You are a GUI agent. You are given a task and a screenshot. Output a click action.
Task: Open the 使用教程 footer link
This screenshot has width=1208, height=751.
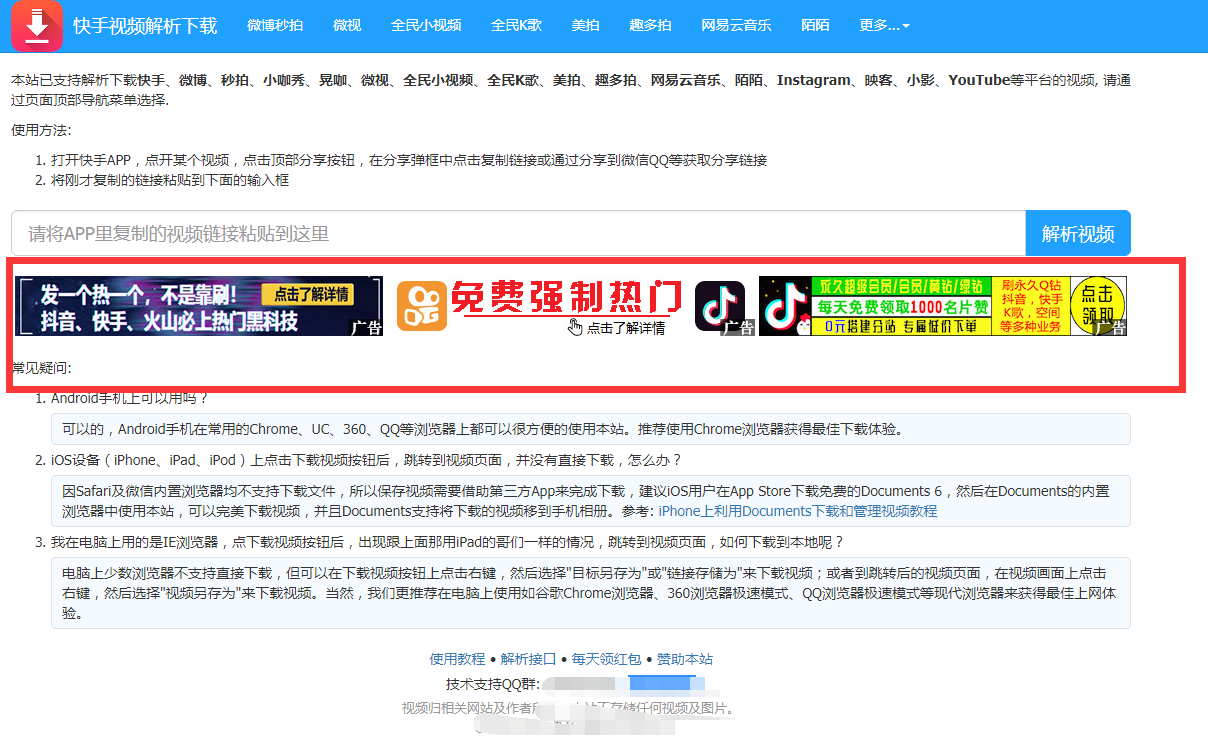point(457,659)
